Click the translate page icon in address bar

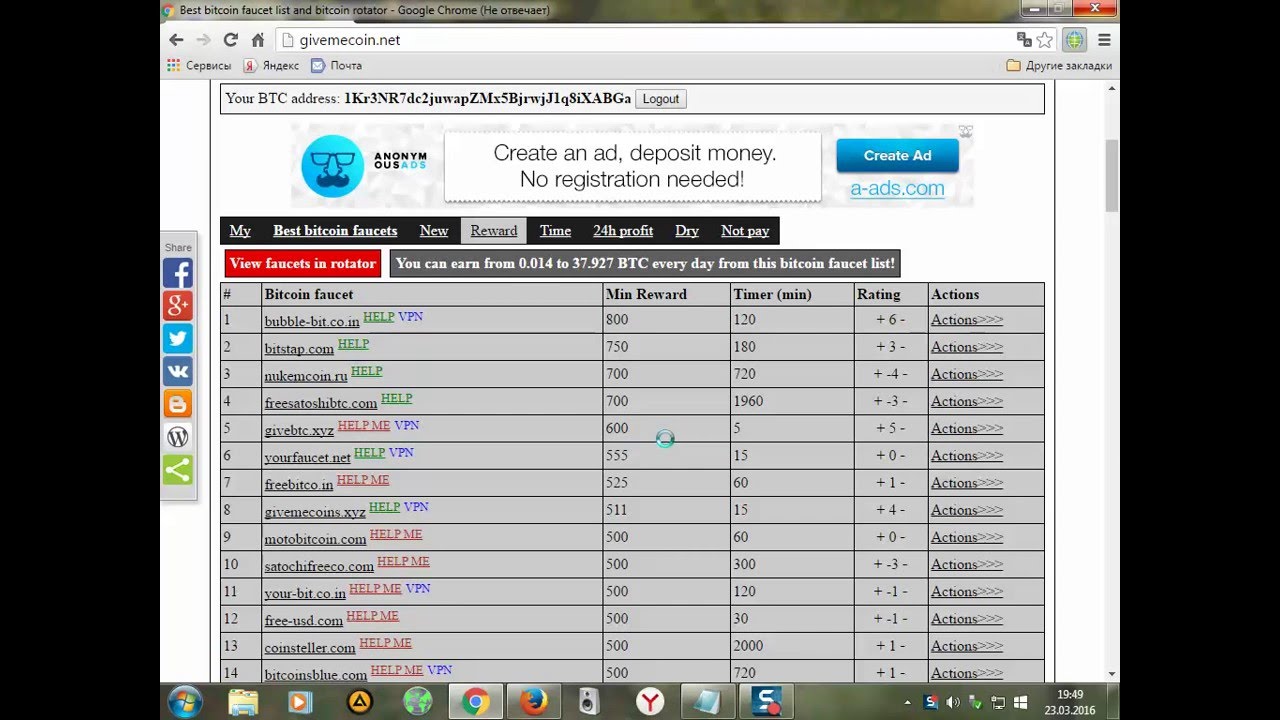coord(1024,40)
